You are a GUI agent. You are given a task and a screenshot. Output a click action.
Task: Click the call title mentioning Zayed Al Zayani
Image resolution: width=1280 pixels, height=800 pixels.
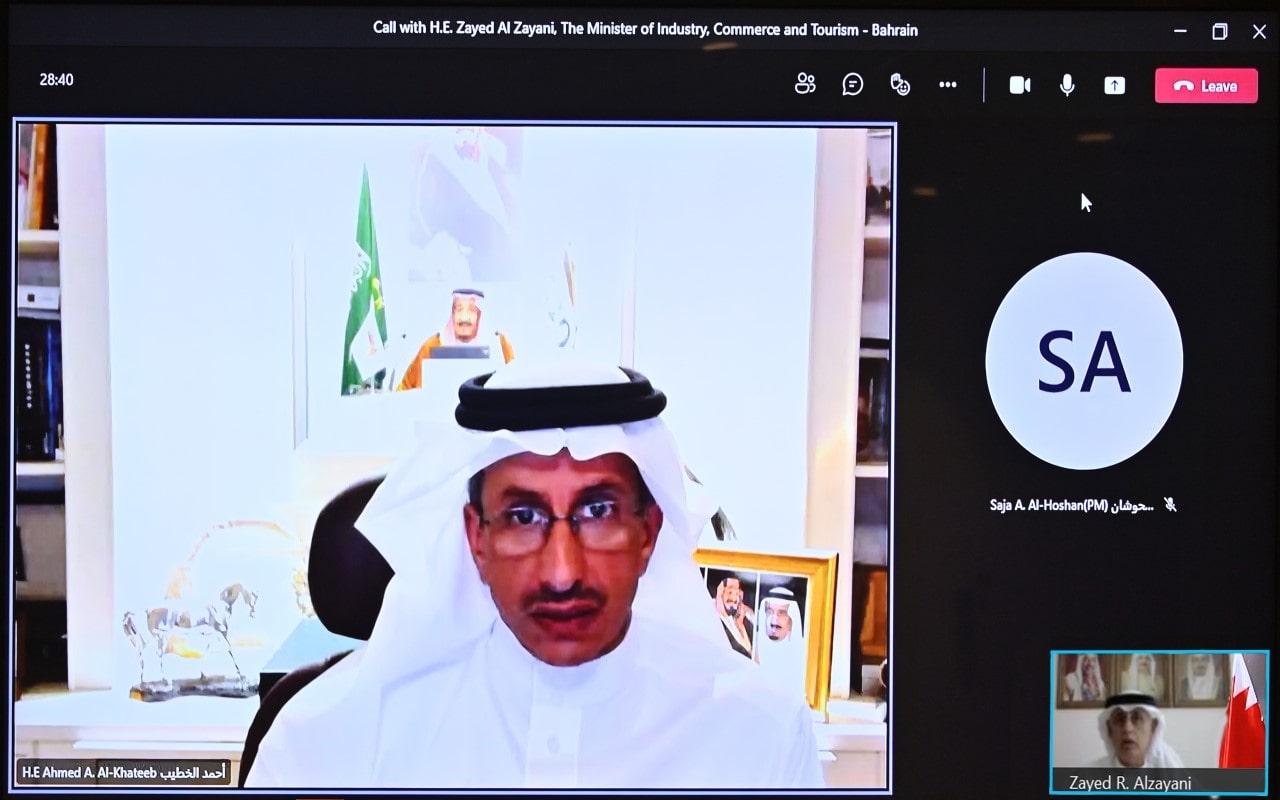(645, 30)
